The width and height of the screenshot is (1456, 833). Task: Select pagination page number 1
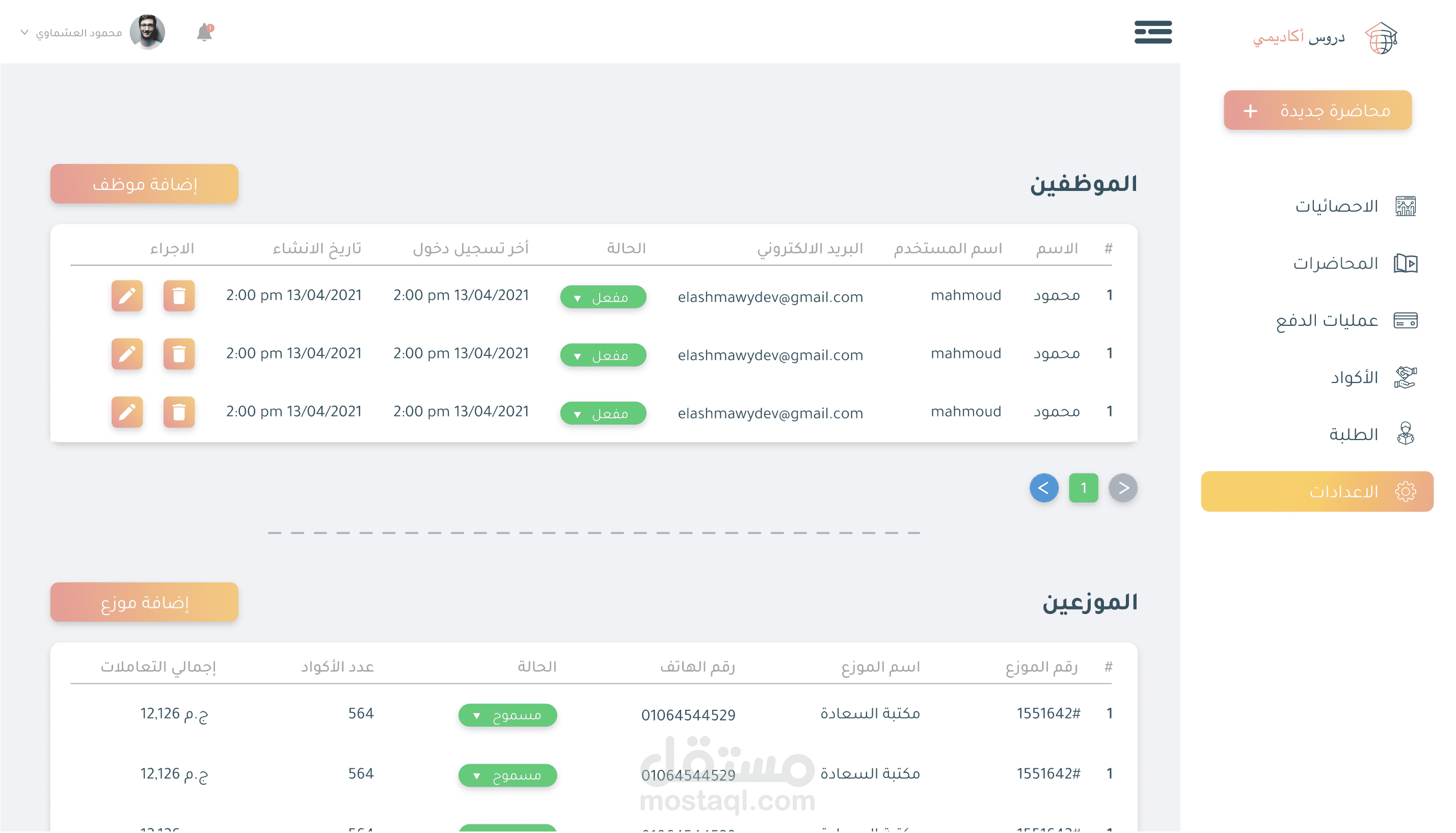tap(1083, 488)
